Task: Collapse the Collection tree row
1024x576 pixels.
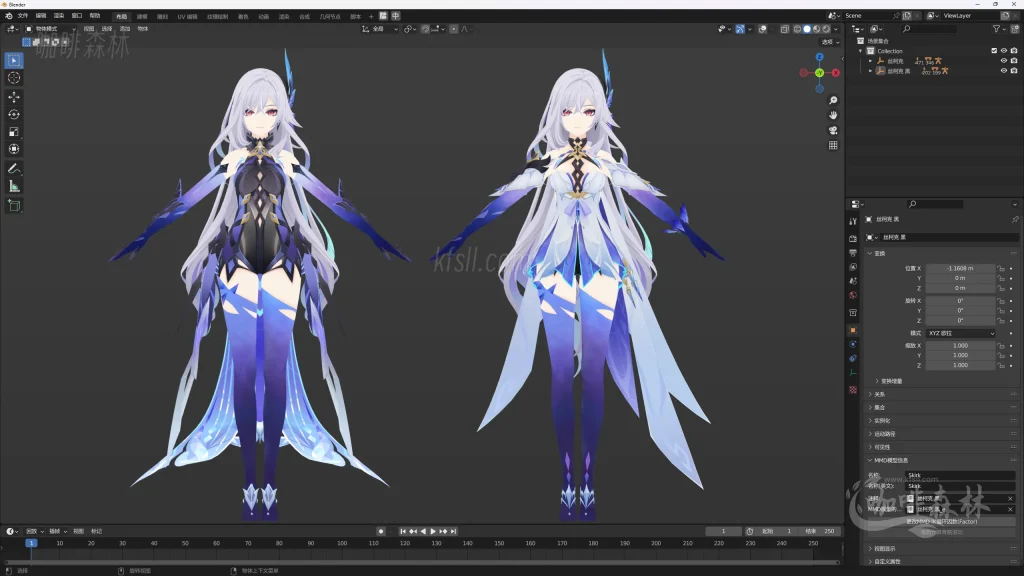Action: [x=861, y=51]
